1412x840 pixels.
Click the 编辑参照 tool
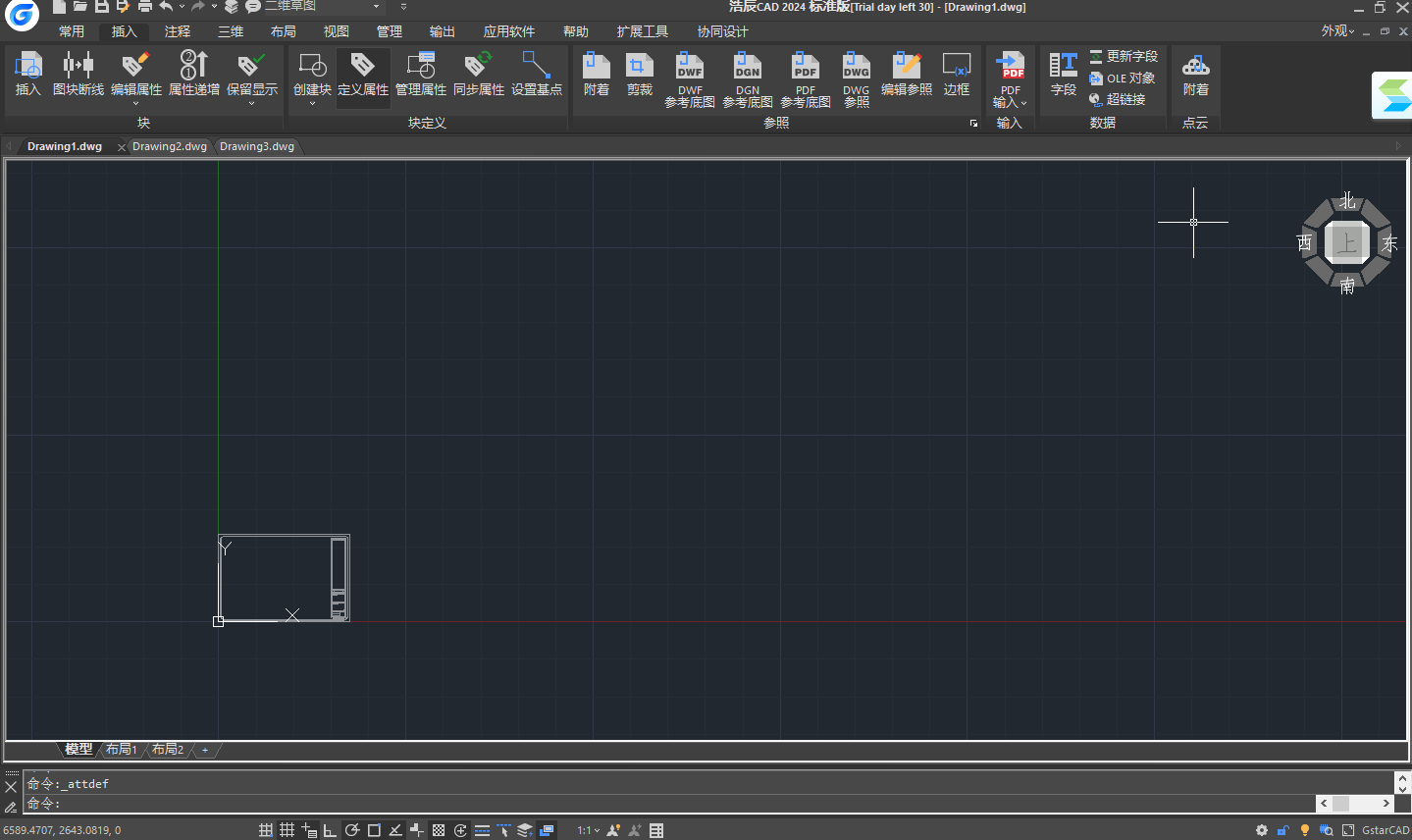point(906,77)
